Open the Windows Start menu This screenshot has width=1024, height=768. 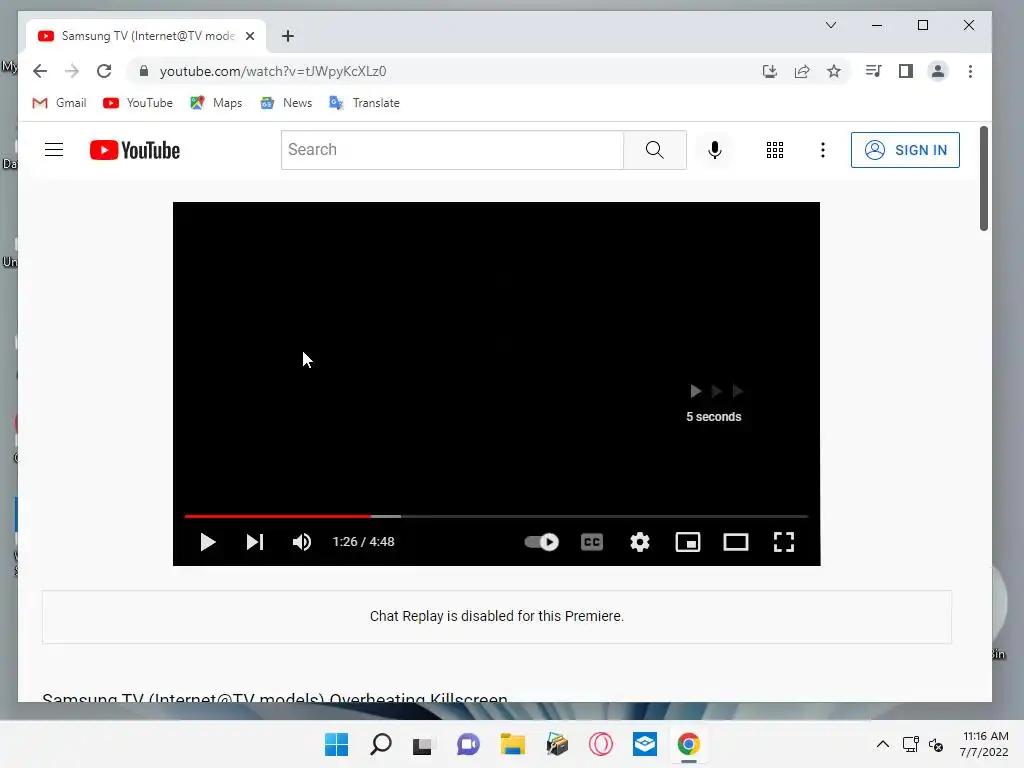[x=336, y=744]
